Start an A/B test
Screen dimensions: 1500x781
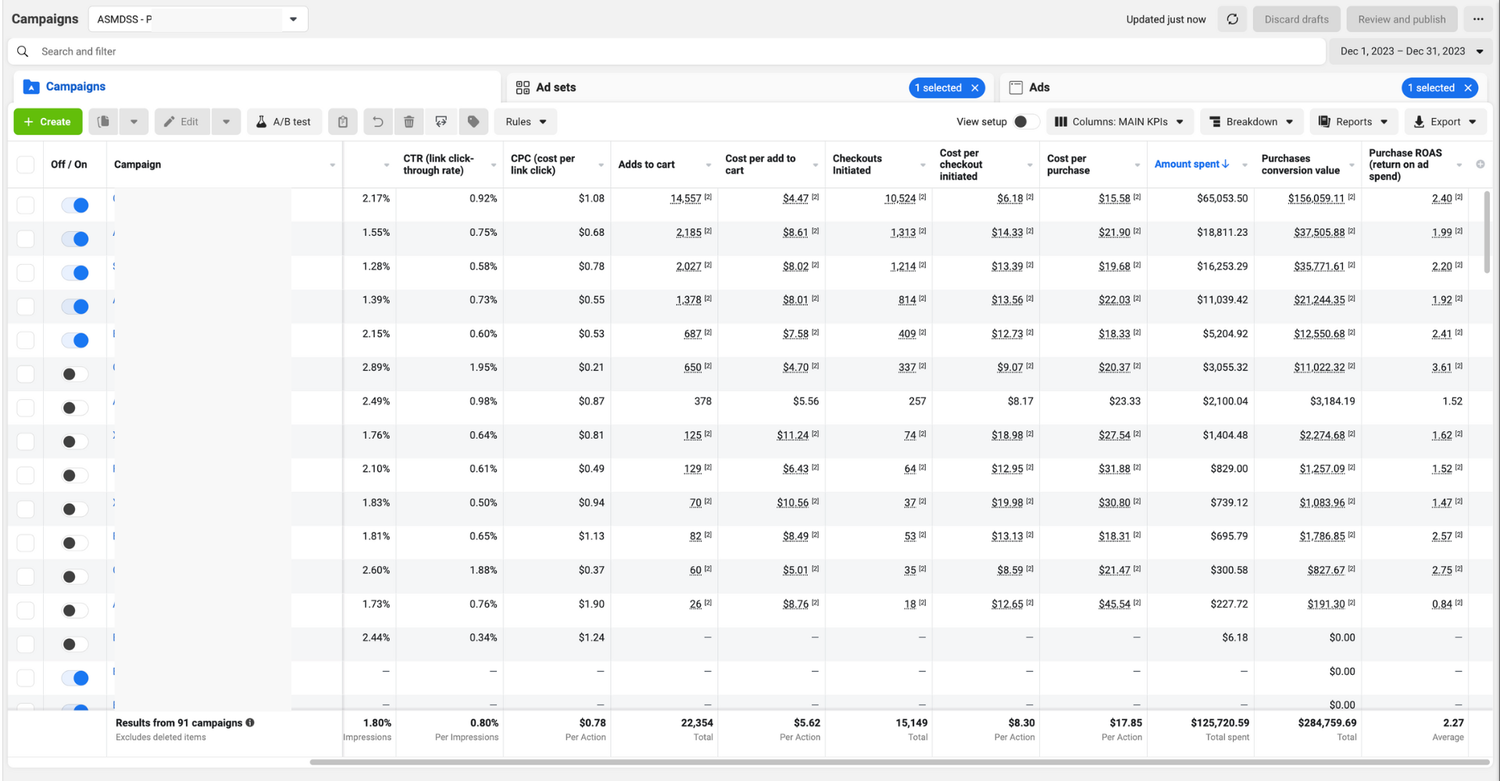tap(284, 122)
